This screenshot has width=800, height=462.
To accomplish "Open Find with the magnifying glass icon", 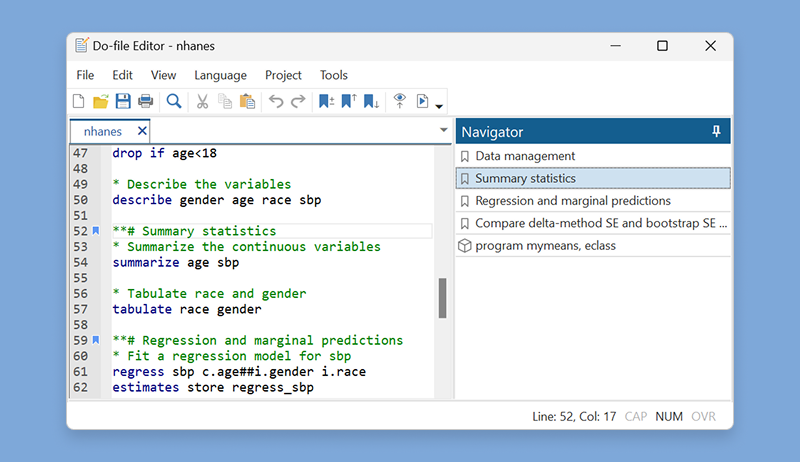I will pos(174,101).
